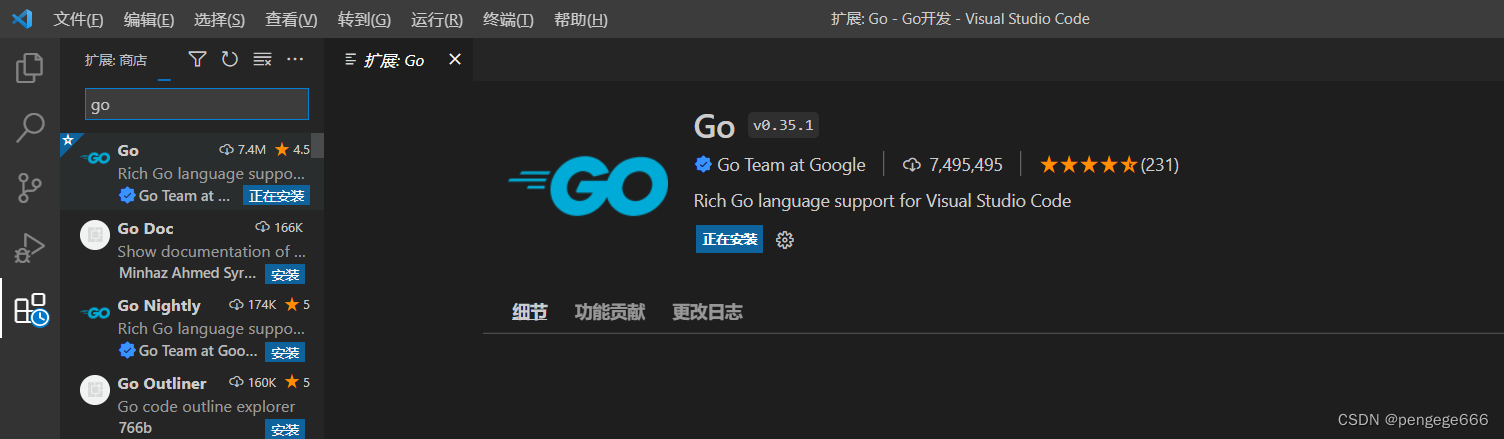Click the Go Team at Google publisher link

pyautogui.click(x=791, y=165)
